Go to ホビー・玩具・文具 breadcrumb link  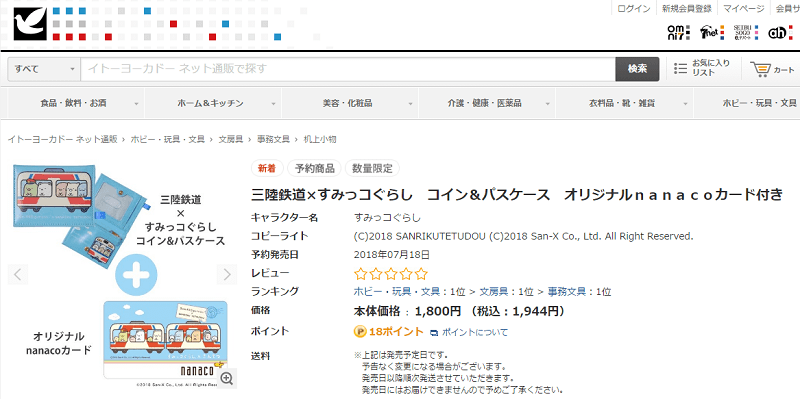point(168,139)
